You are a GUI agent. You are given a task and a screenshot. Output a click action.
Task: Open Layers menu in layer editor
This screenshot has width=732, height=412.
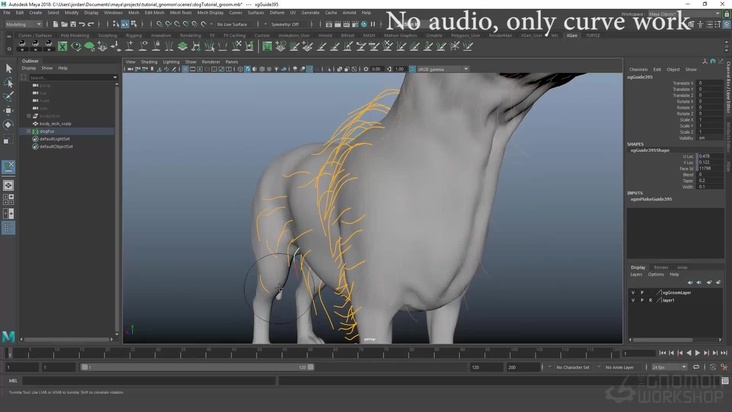[x=636, y=274]
